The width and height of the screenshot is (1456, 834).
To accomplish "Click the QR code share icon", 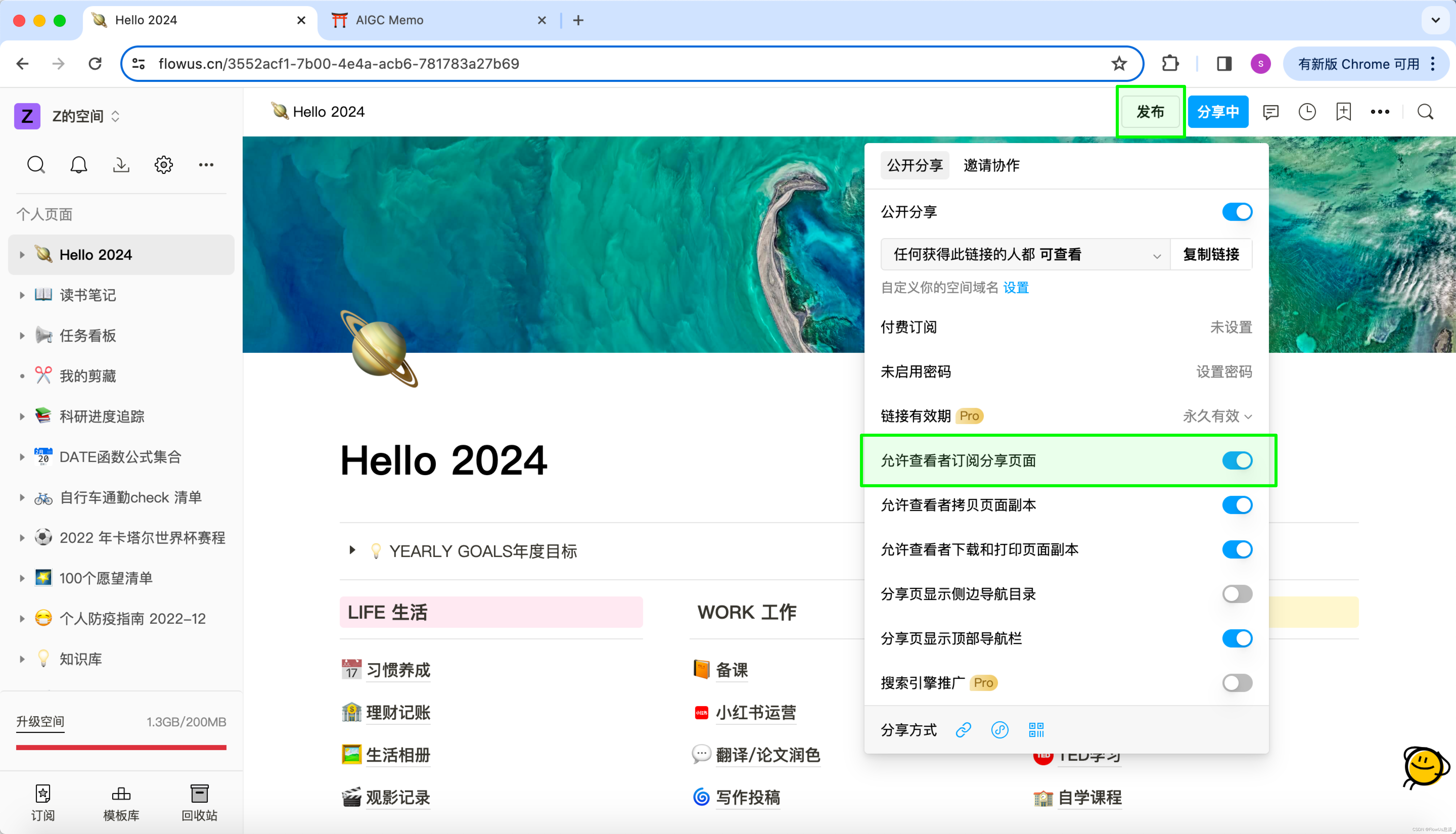I will [x=1036, y=730].
